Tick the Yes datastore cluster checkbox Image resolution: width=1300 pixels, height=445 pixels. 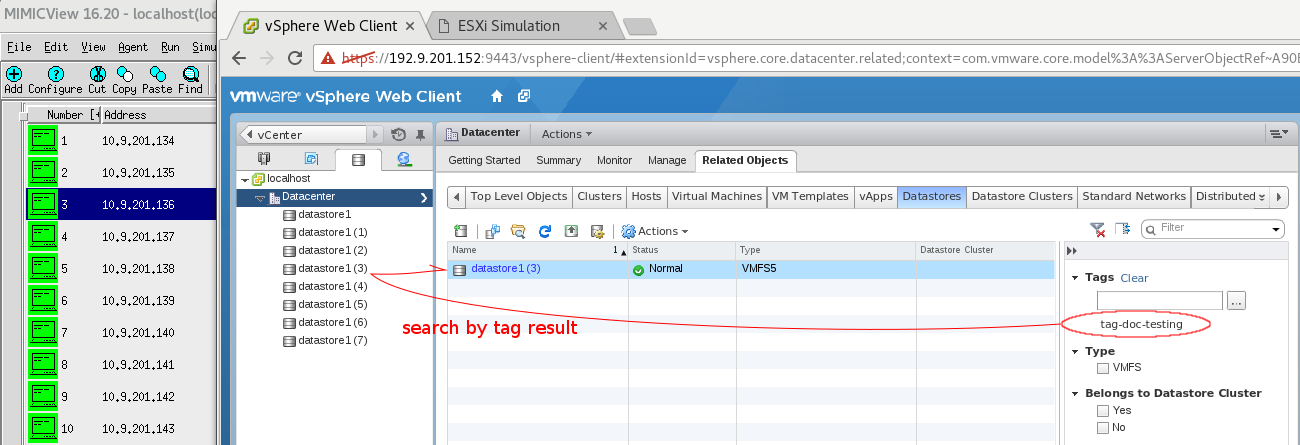pyautogui.click(x=1103, y=410)
